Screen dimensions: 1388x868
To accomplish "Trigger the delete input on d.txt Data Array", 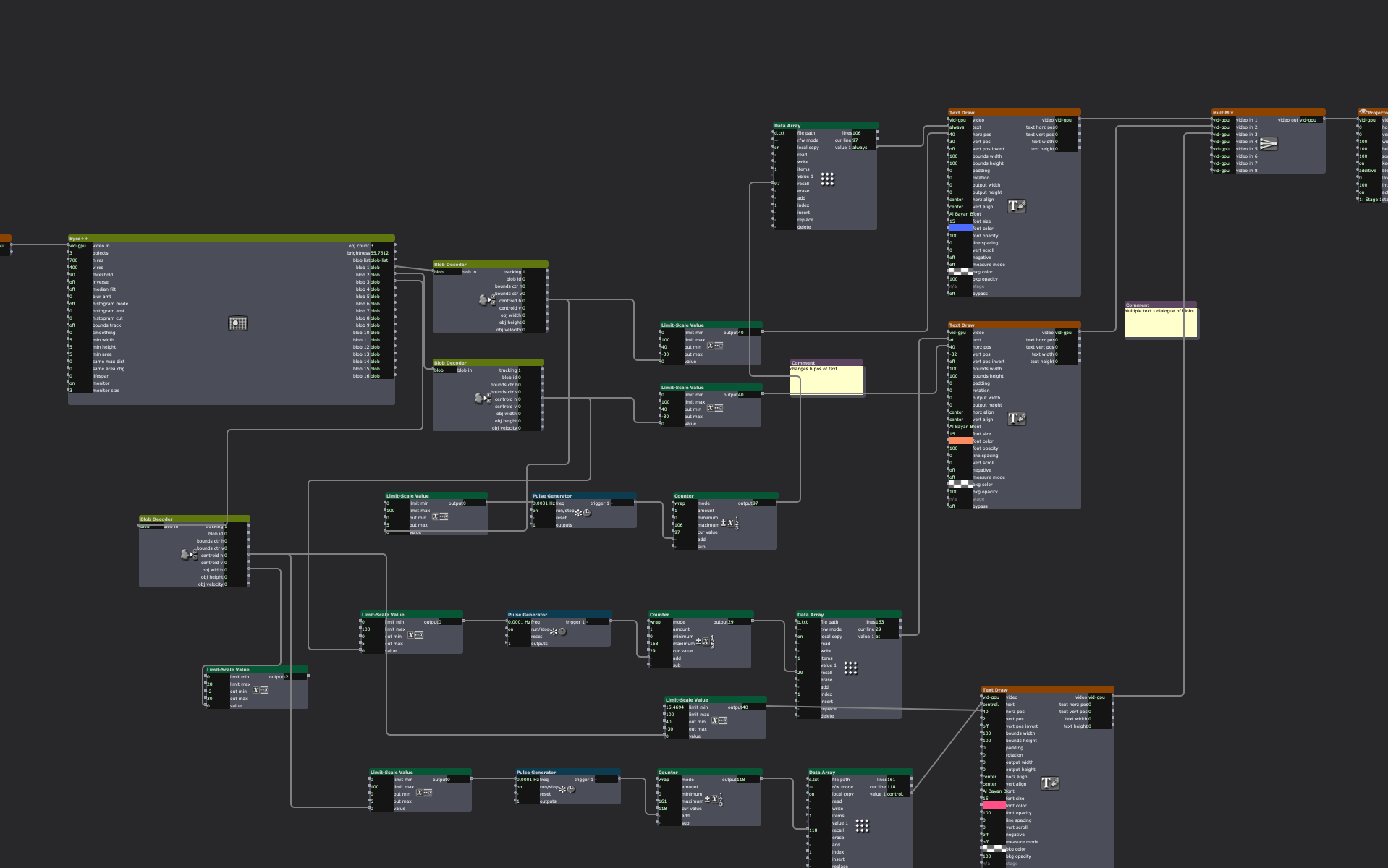I will pyautogui.click(x=785, y=227).
